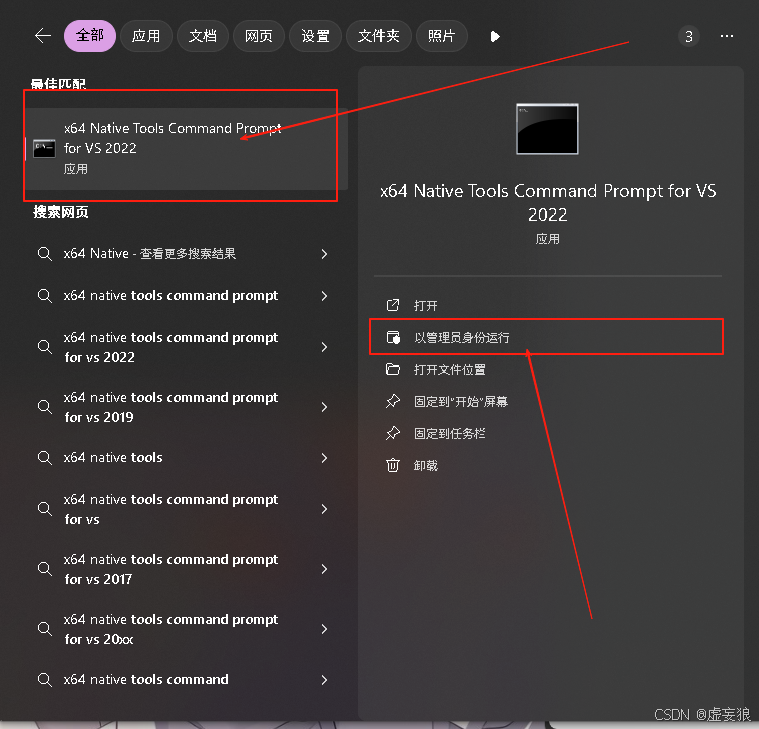The width and height of the screenshot is (759, 729).
Task: Click search icon beside 'x64 Native - 查看更多搜索结果'
Action: [45, 254]
